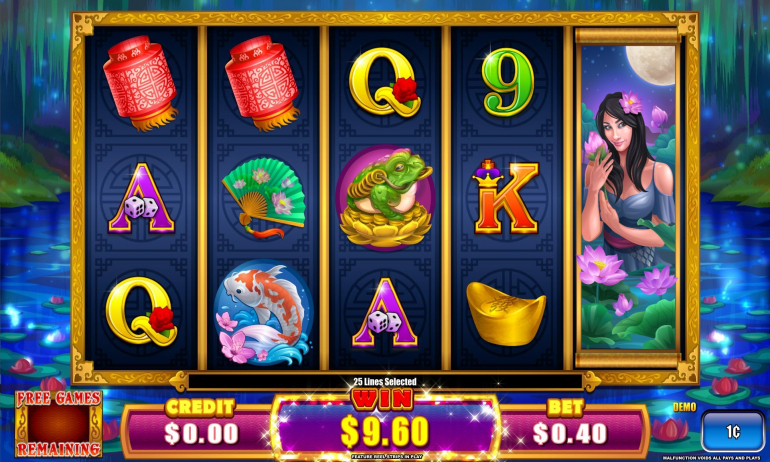Click the CREDIT balance panel
Viewport: 770px width, 462px height.
(x=199, y=427)
